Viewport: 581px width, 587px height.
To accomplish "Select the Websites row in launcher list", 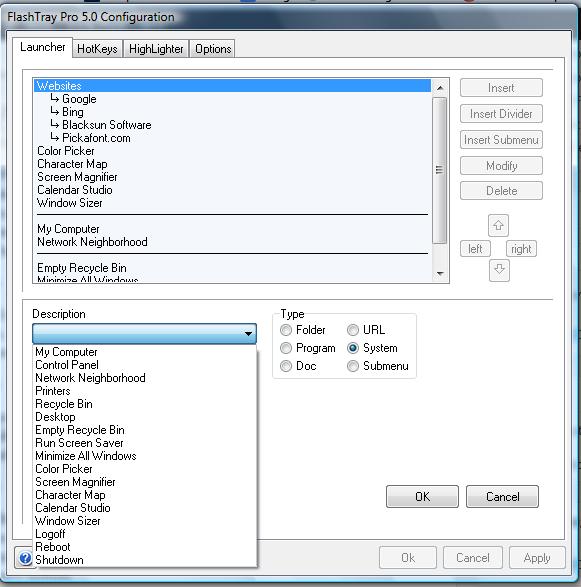I will coord(232,86).
